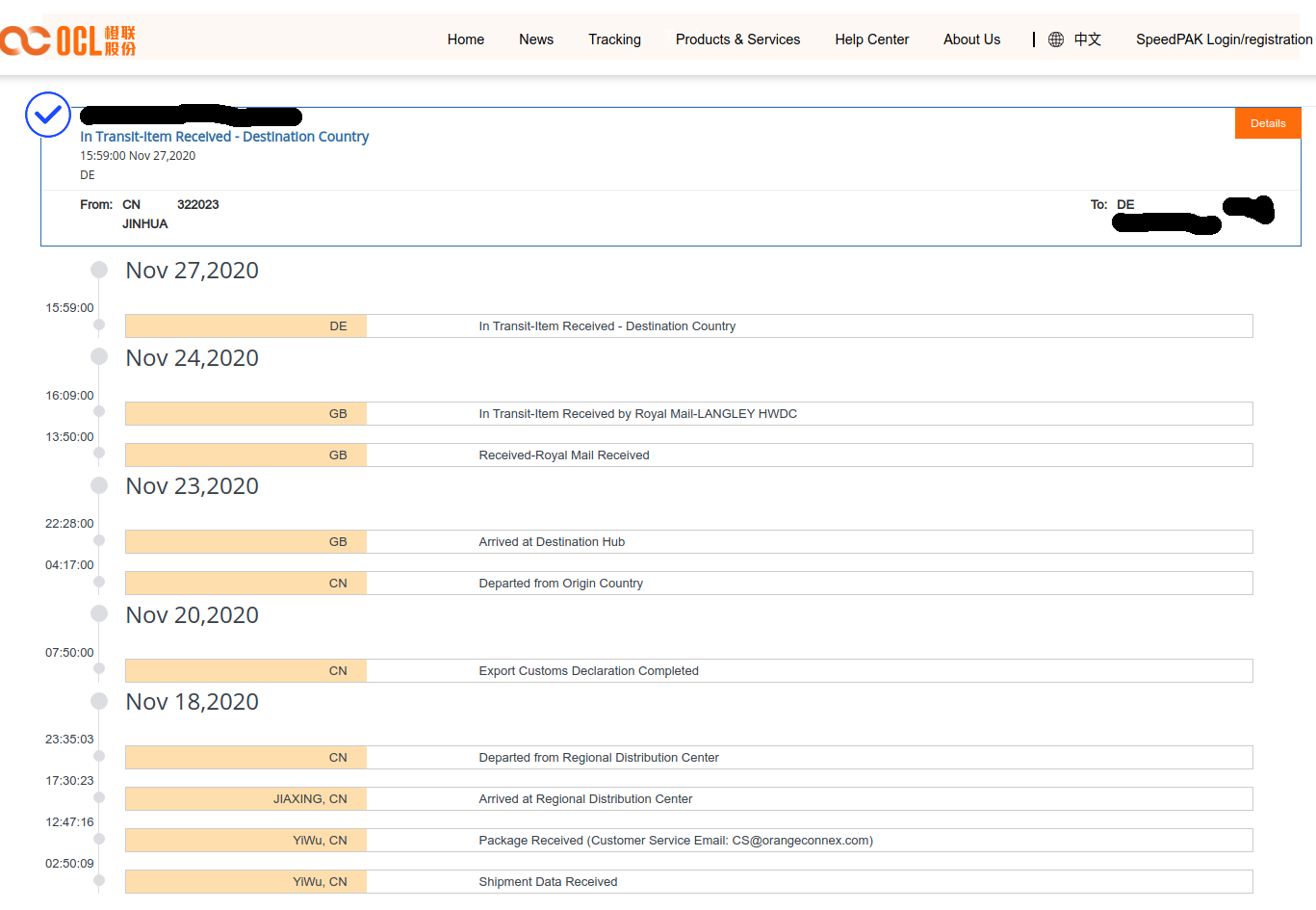Viewport: 1316px width, 910px height.
Task: Click the In Transit-Item Received status heading
Action: tap(224, 137)
